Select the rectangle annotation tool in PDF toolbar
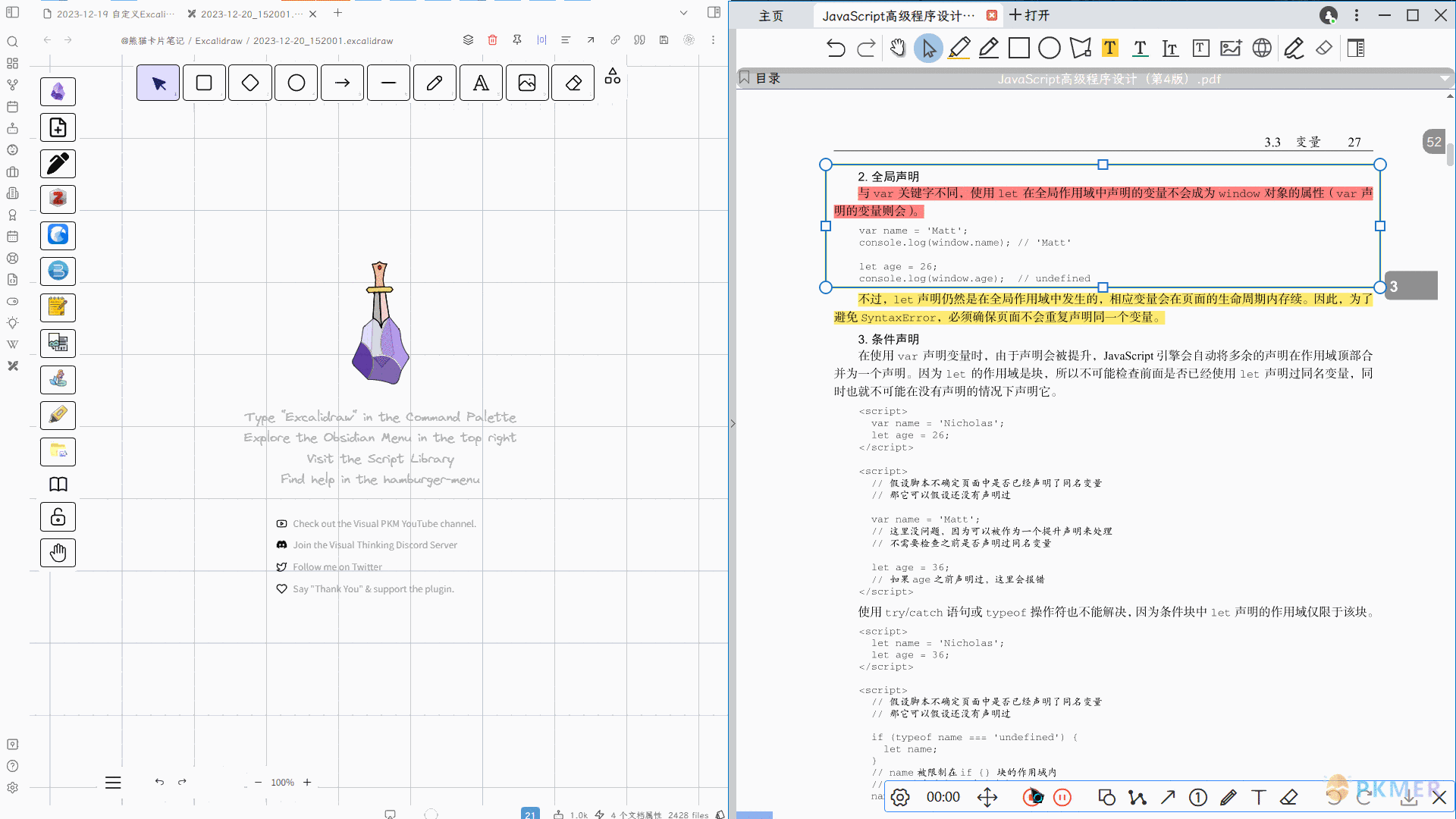1456x819 pixels. pyautogui.click(x=1019, y=49)
